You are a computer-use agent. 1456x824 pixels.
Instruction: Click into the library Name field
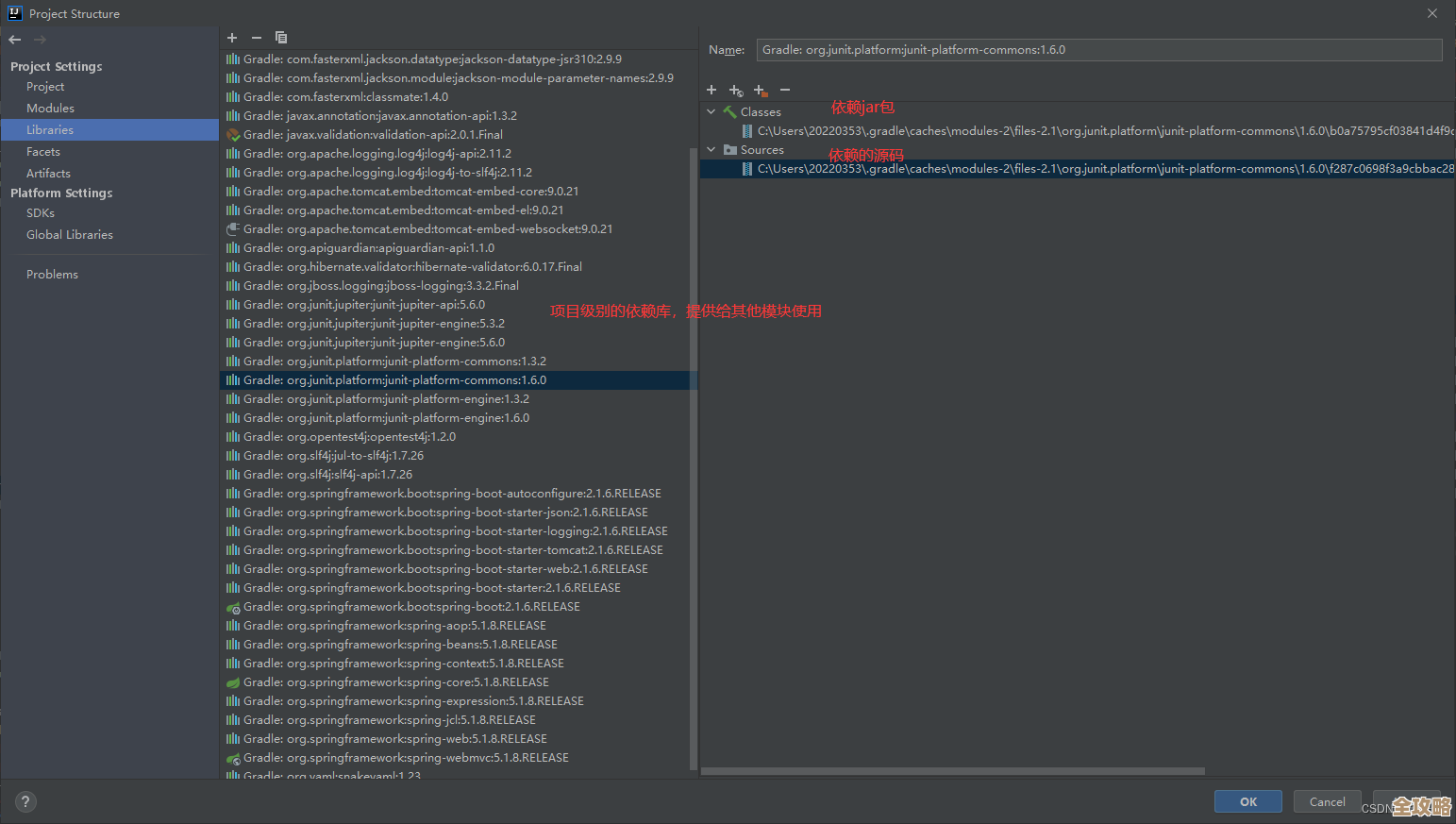coord(1098,50)
